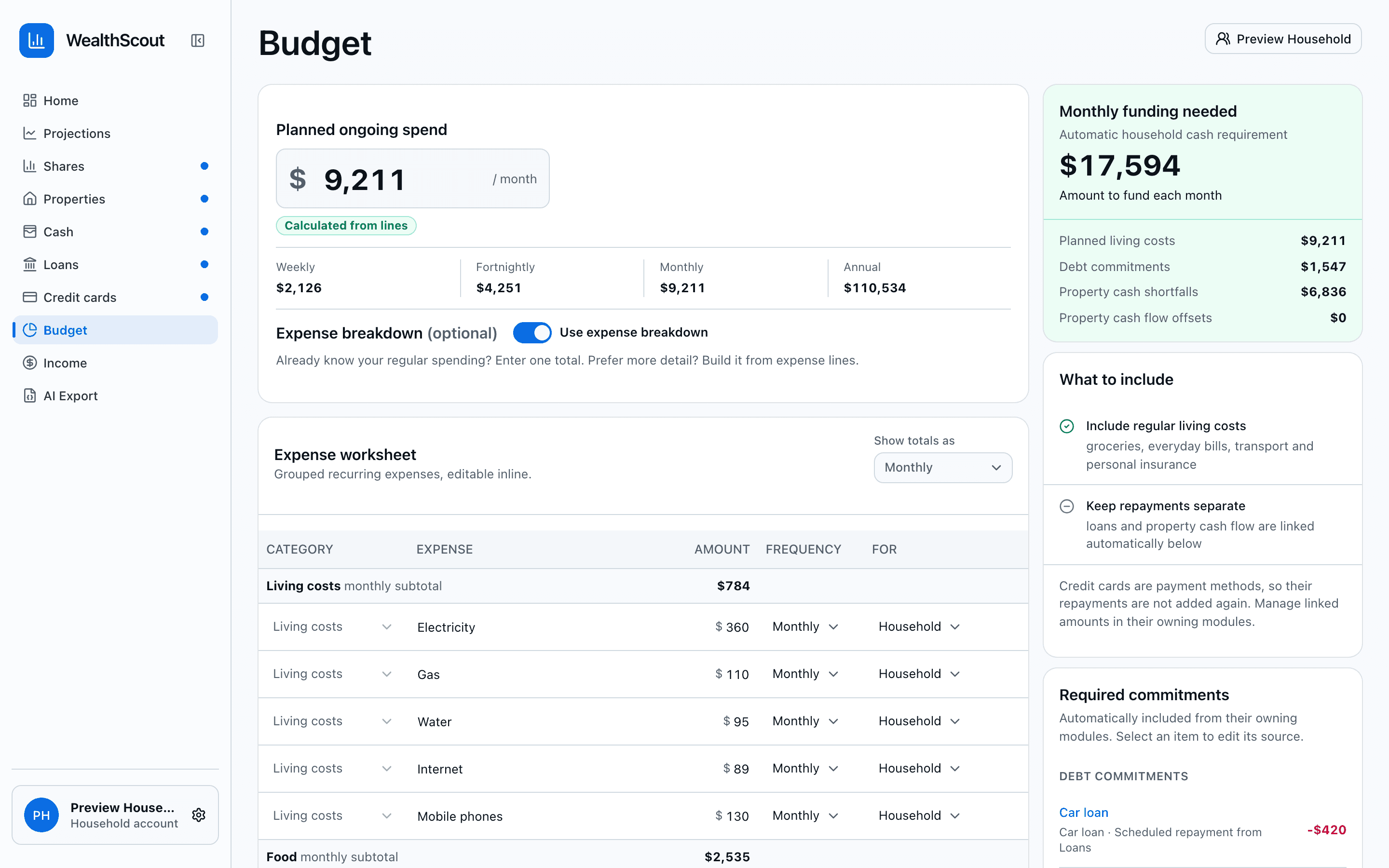Click the Income dollar icon

30,363
